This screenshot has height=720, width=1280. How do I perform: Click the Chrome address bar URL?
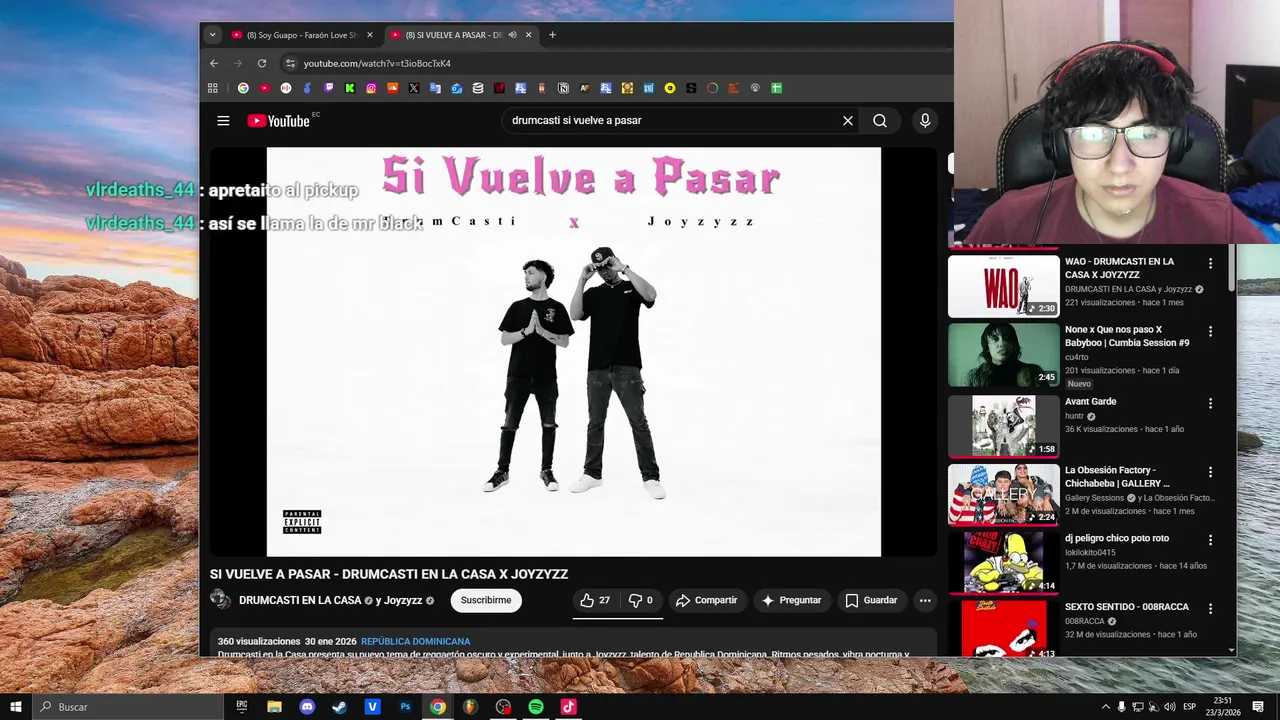click(x=377, y=63)
